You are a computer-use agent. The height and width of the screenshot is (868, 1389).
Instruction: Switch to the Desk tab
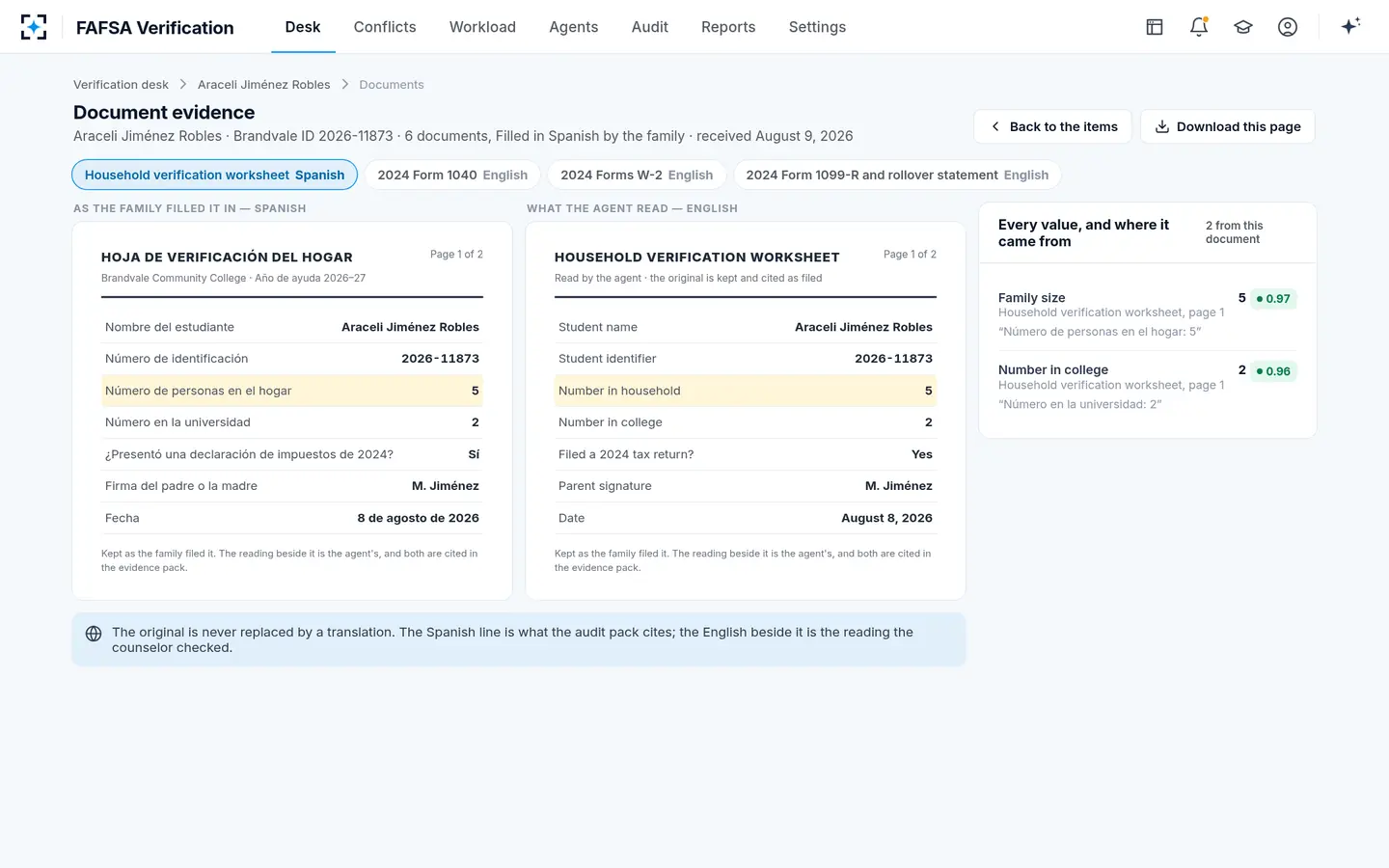point(303,27)
